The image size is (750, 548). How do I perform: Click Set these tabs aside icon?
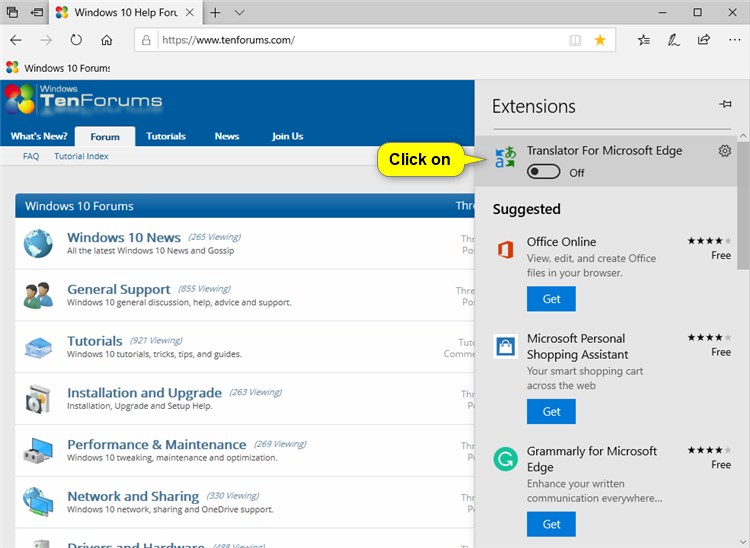(37, 12)
